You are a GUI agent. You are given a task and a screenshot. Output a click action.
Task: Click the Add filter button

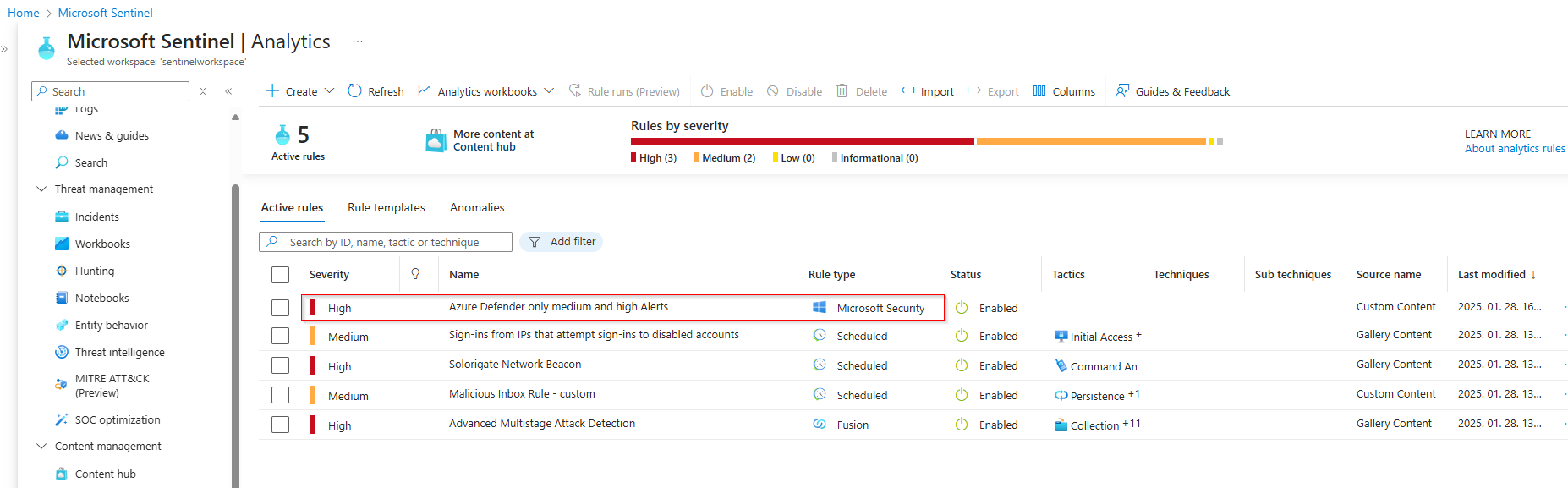pos(561,242)
